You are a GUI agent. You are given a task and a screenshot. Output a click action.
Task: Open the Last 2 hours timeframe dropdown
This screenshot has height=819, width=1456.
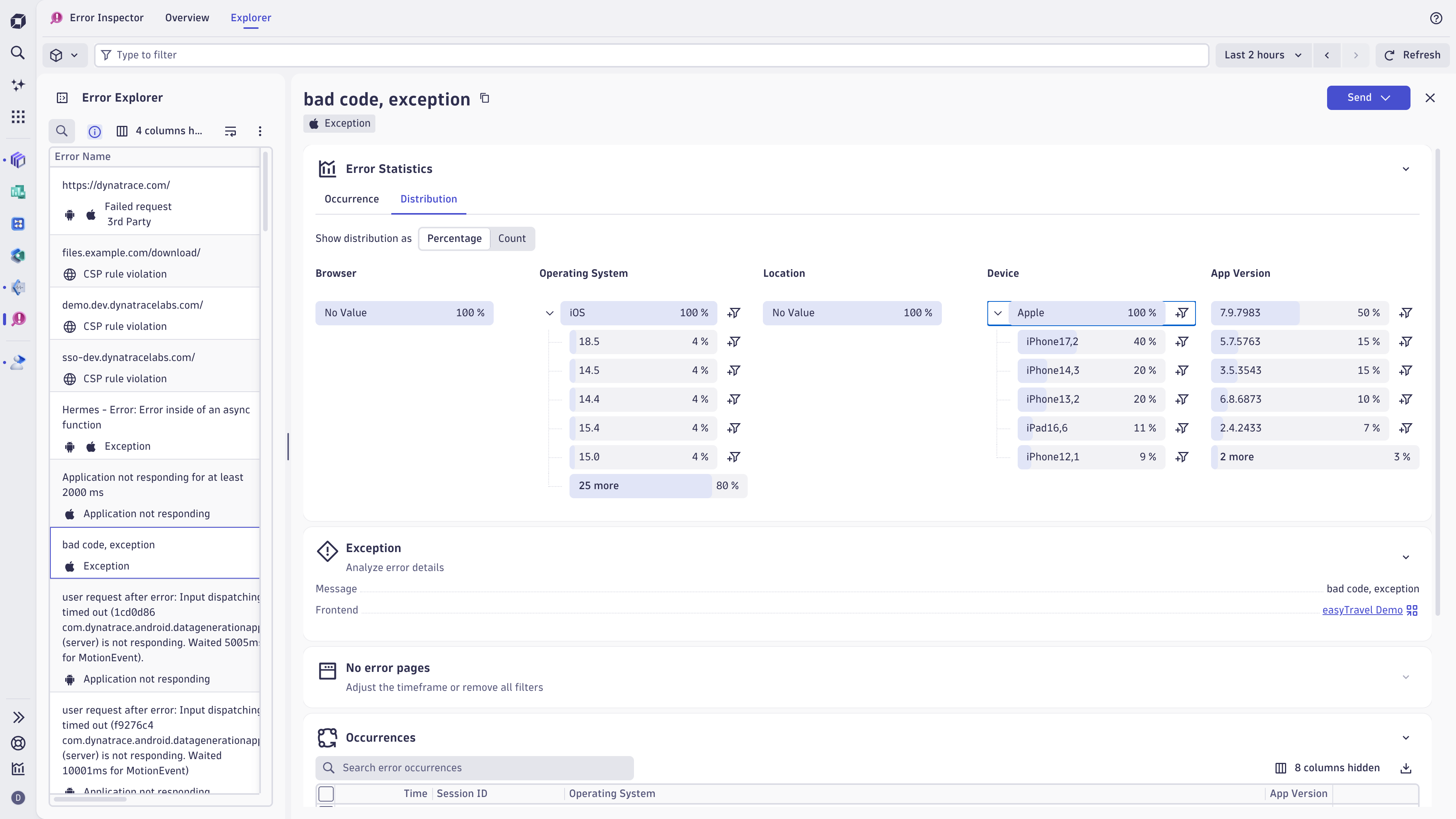pyautogui.click(x=1263, y=55)
